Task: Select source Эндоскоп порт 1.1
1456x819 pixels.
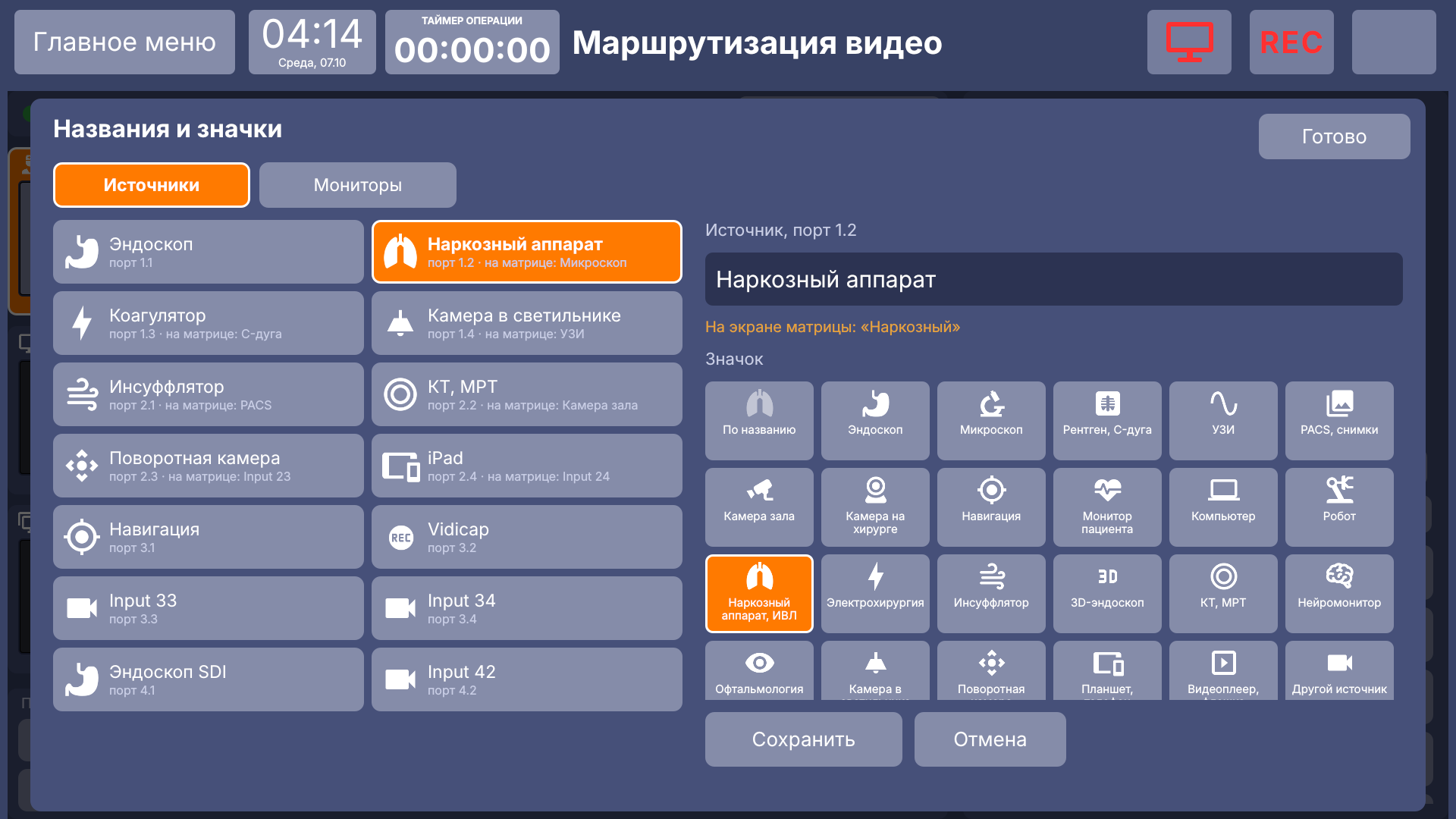Action: [209, 252]
